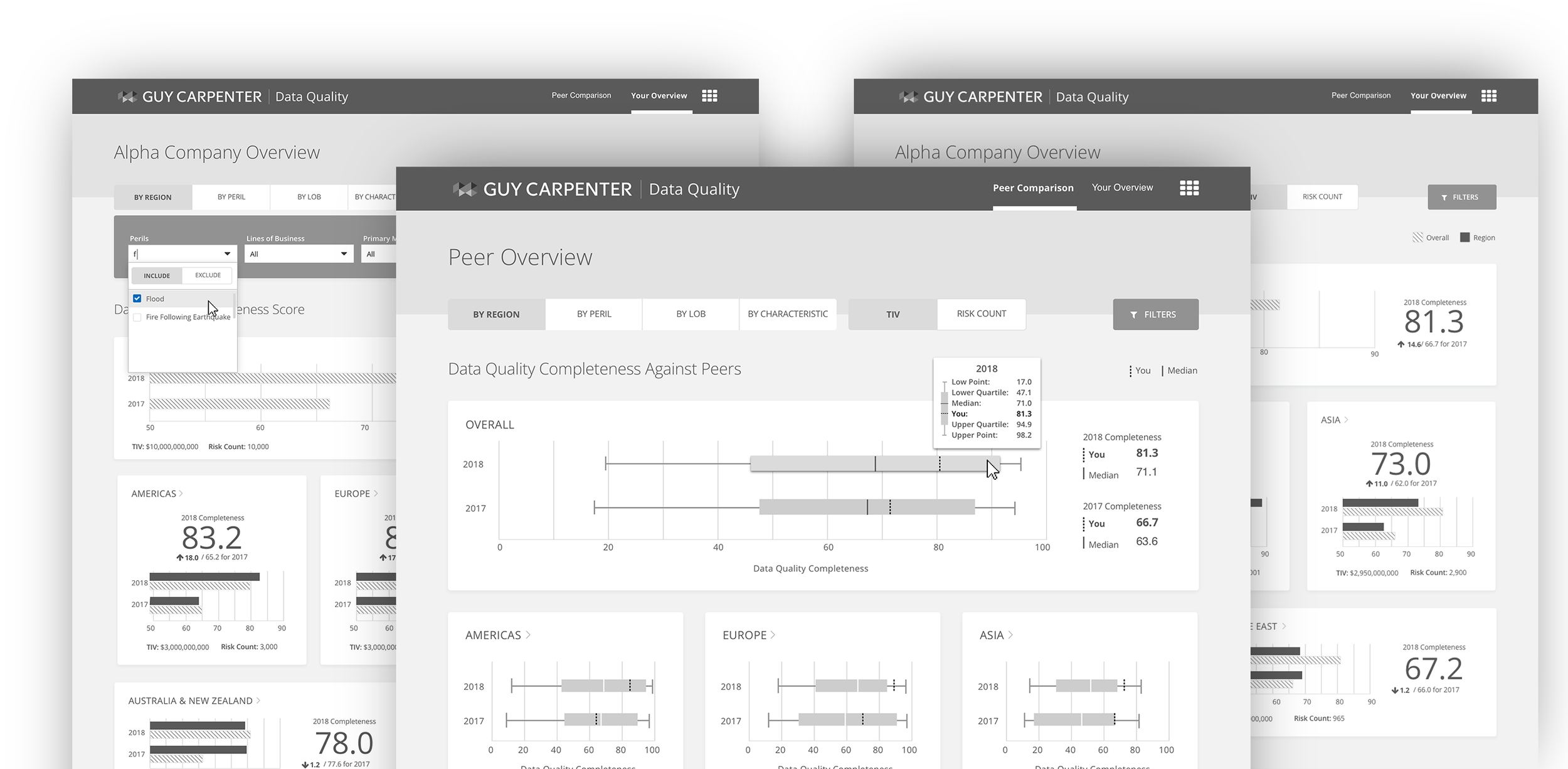Open the app grid icon in Peer Overview header

[x=1189, y=188]
